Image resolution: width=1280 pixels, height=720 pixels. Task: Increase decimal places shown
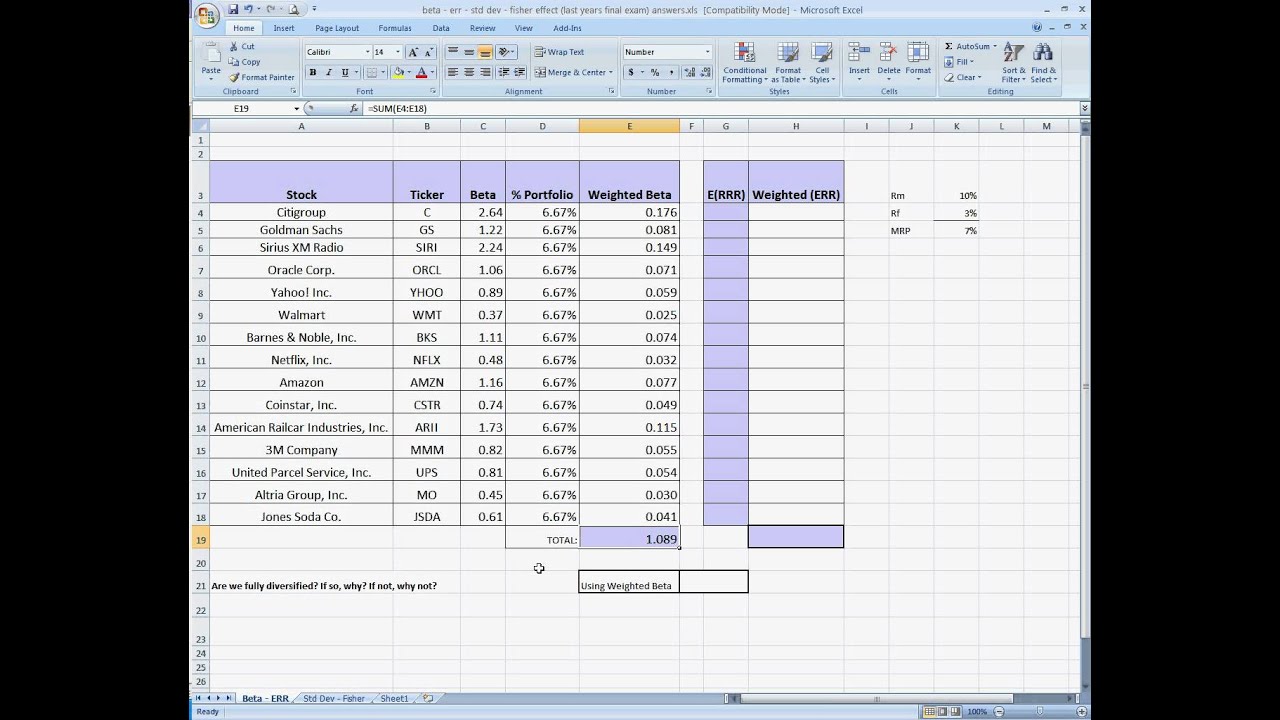point(688,72)
